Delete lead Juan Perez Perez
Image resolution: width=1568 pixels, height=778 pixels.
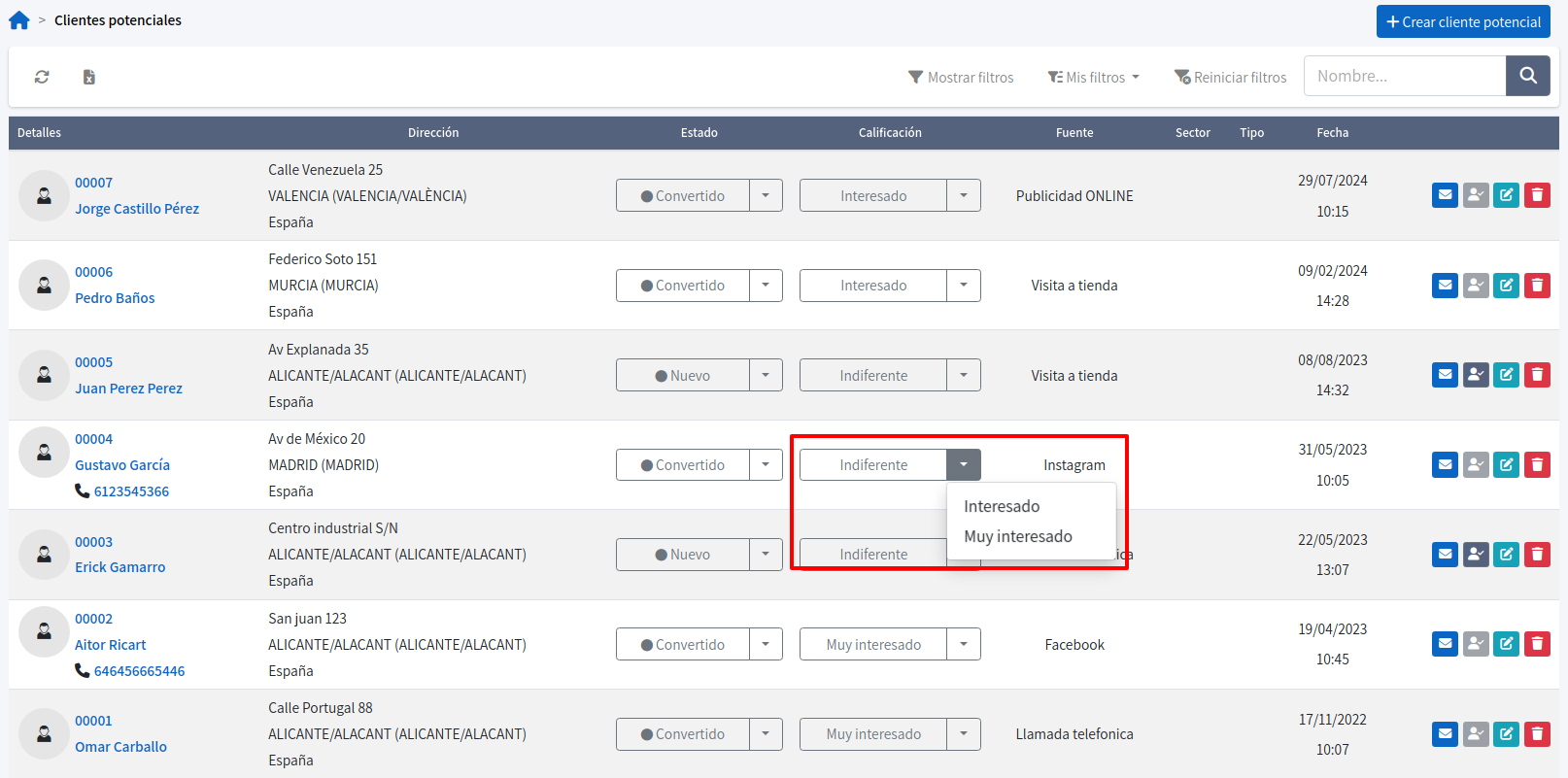coord(1537,375)
